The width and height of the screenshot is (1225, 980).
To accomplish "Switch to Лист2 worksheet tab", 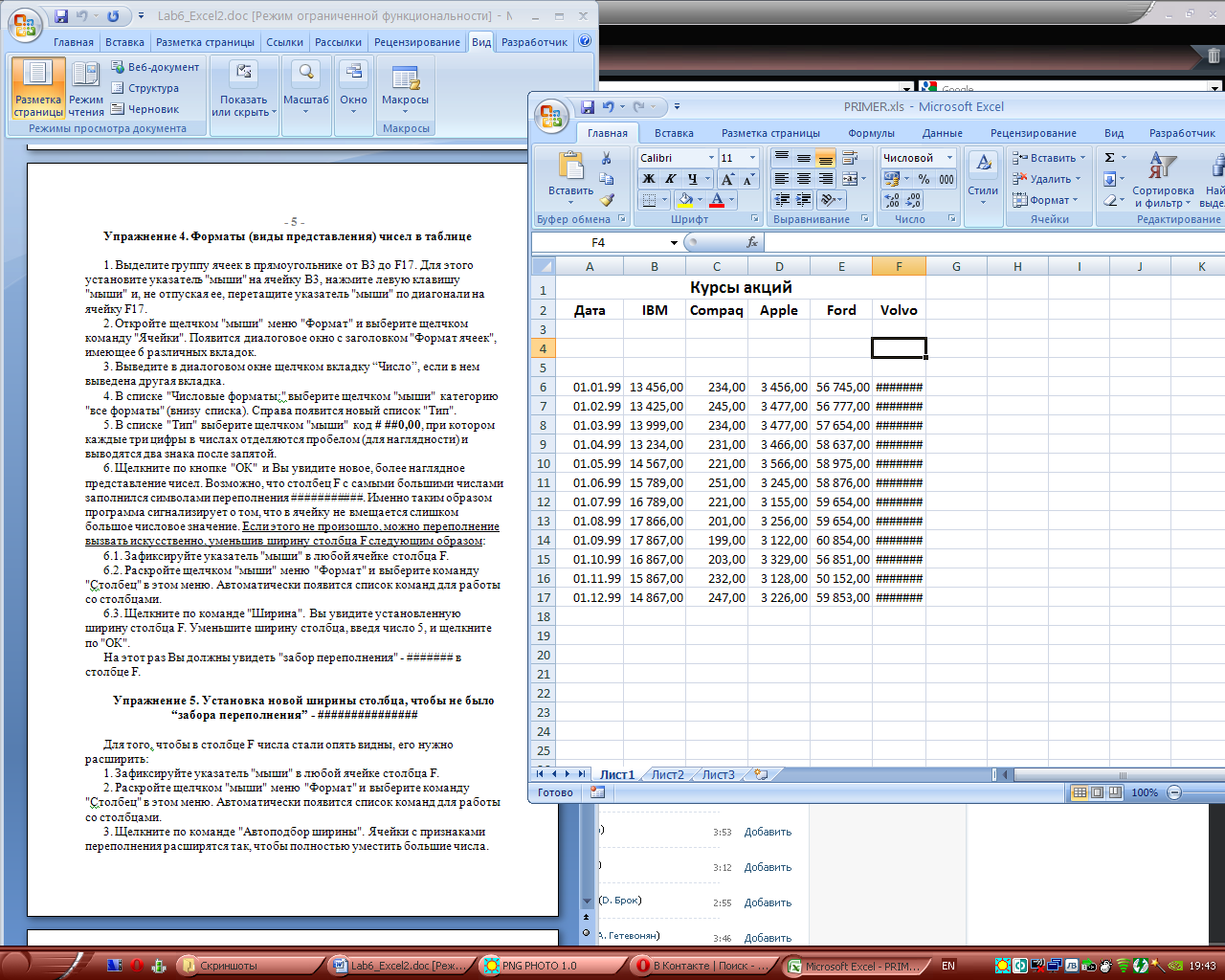I will tap(668, 774).
